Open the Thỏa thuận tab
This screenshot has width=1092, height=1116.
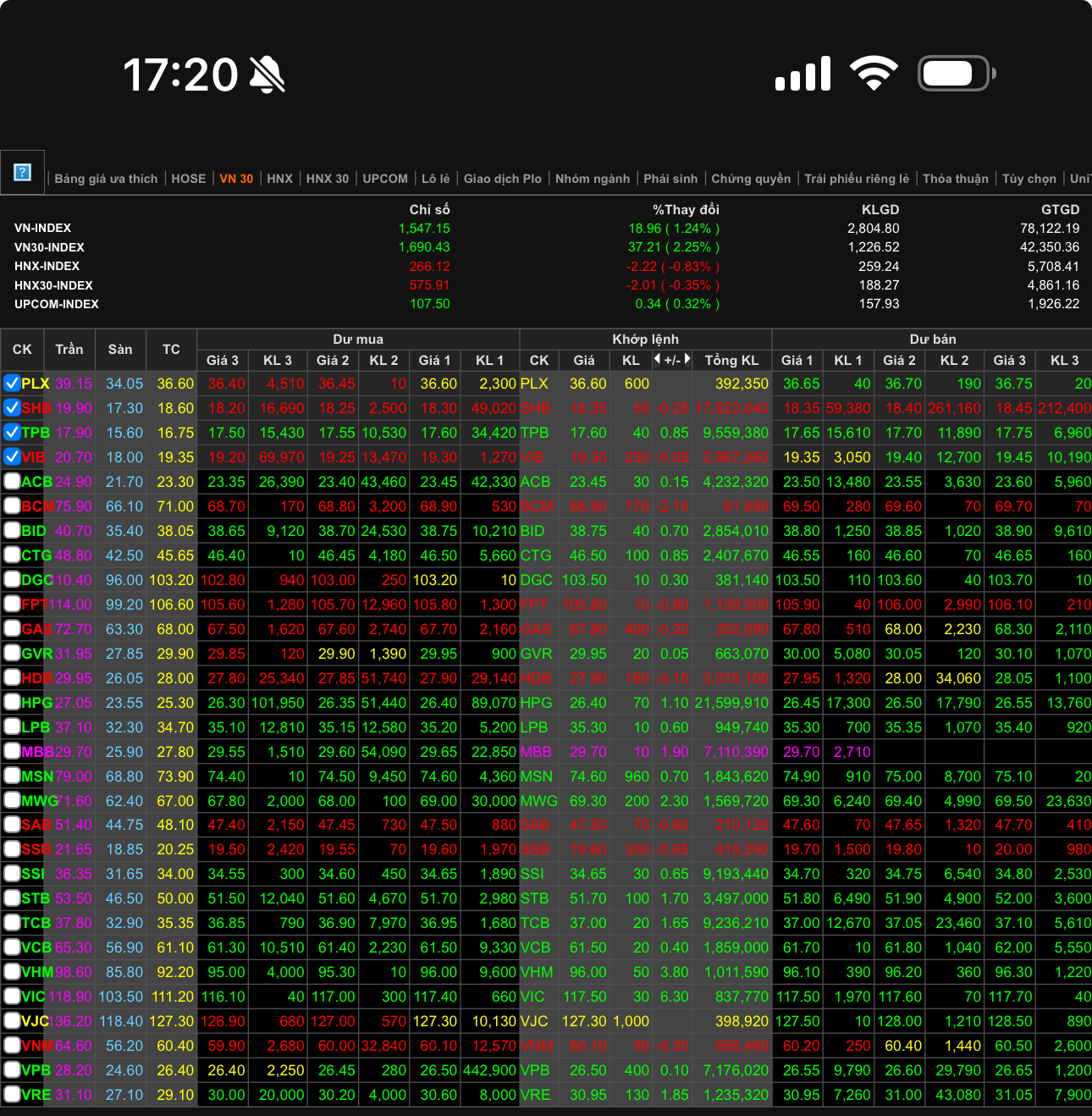tap(956, 179)
